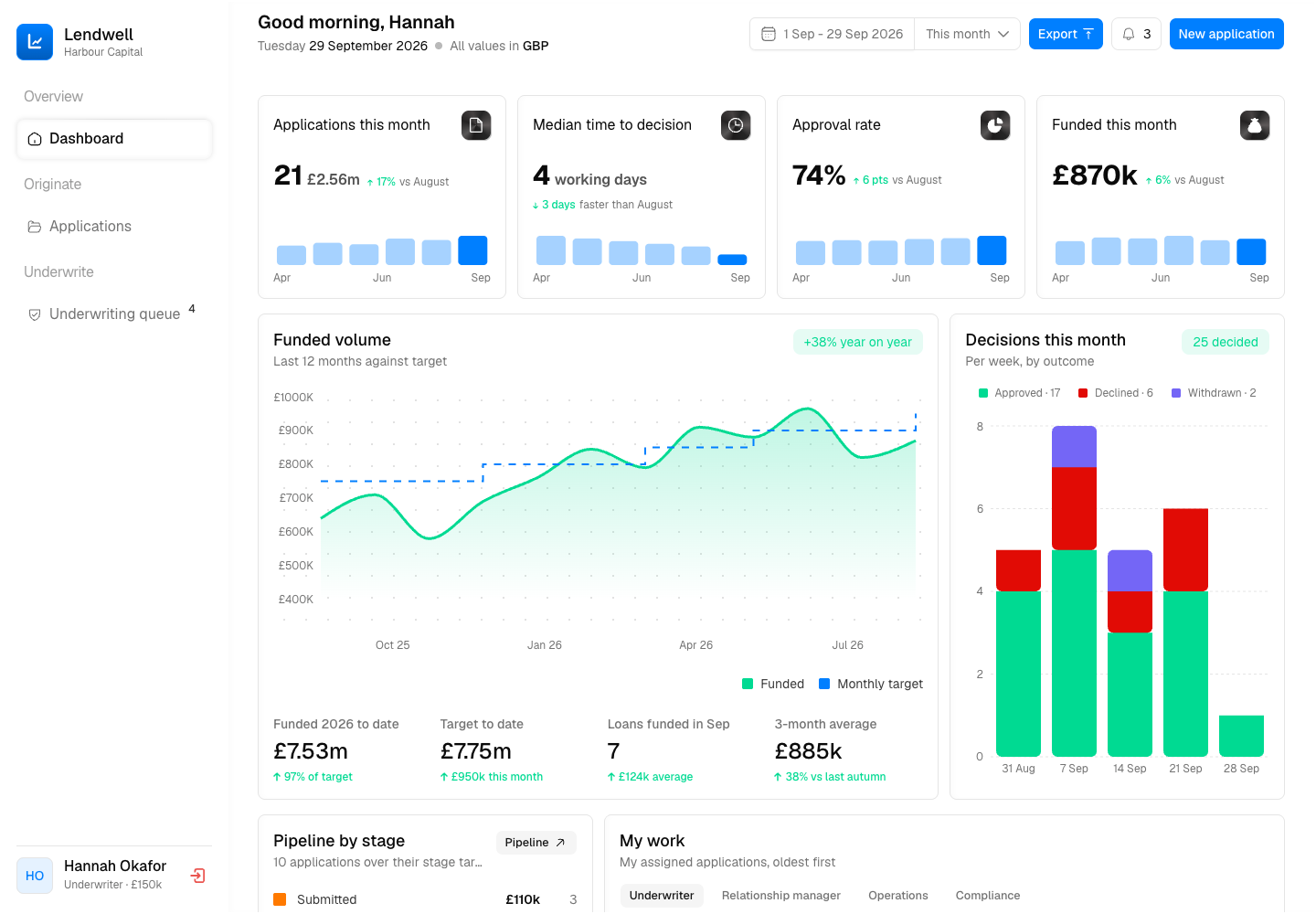1316x914 pixels.
Task: Click the Export button
Action: click(x=1066, y=34)
